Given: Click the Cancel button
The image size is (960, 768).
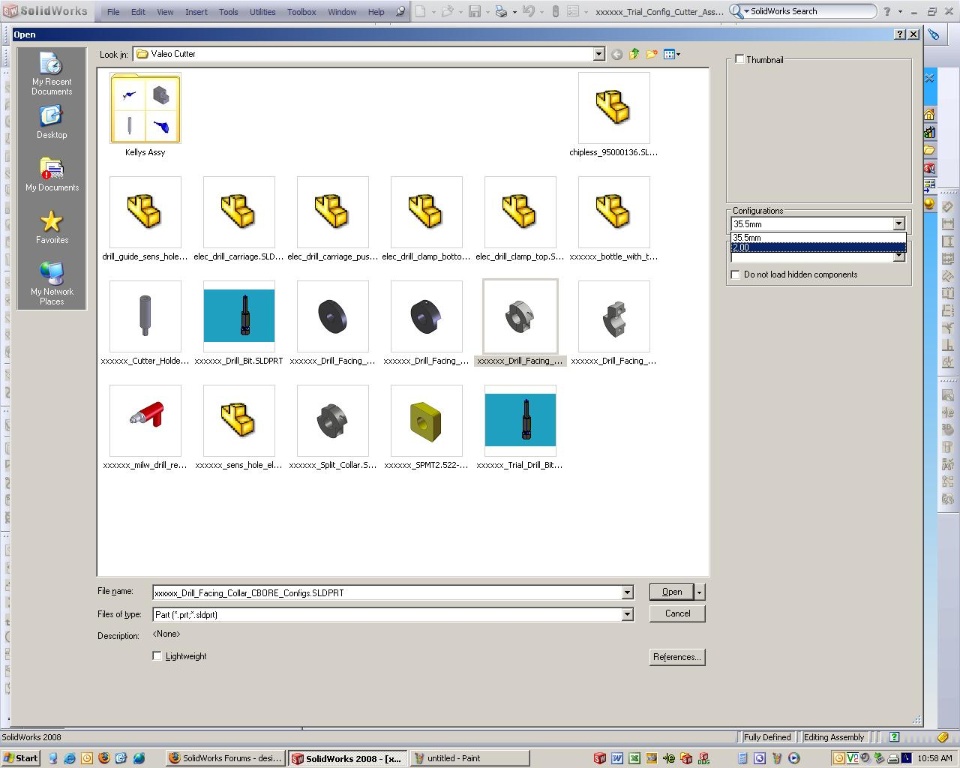Looking at the screenshot, I should pyautogui.click(x=677, y=613).
